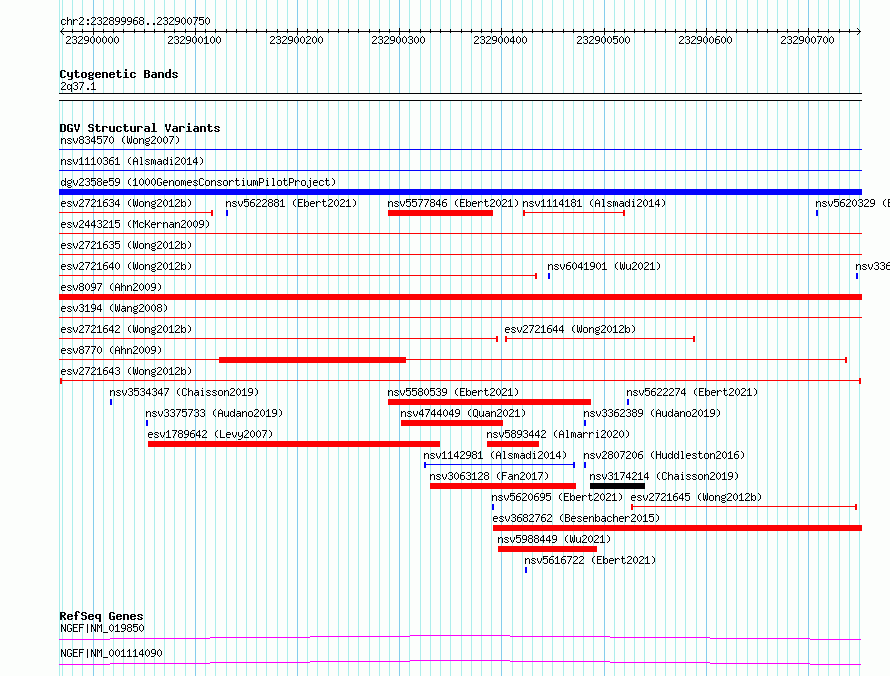The width and height of the screenshot is (890, 676).
Task: Click esv8770 (Ahn2009) label
Action: point(111,350)
